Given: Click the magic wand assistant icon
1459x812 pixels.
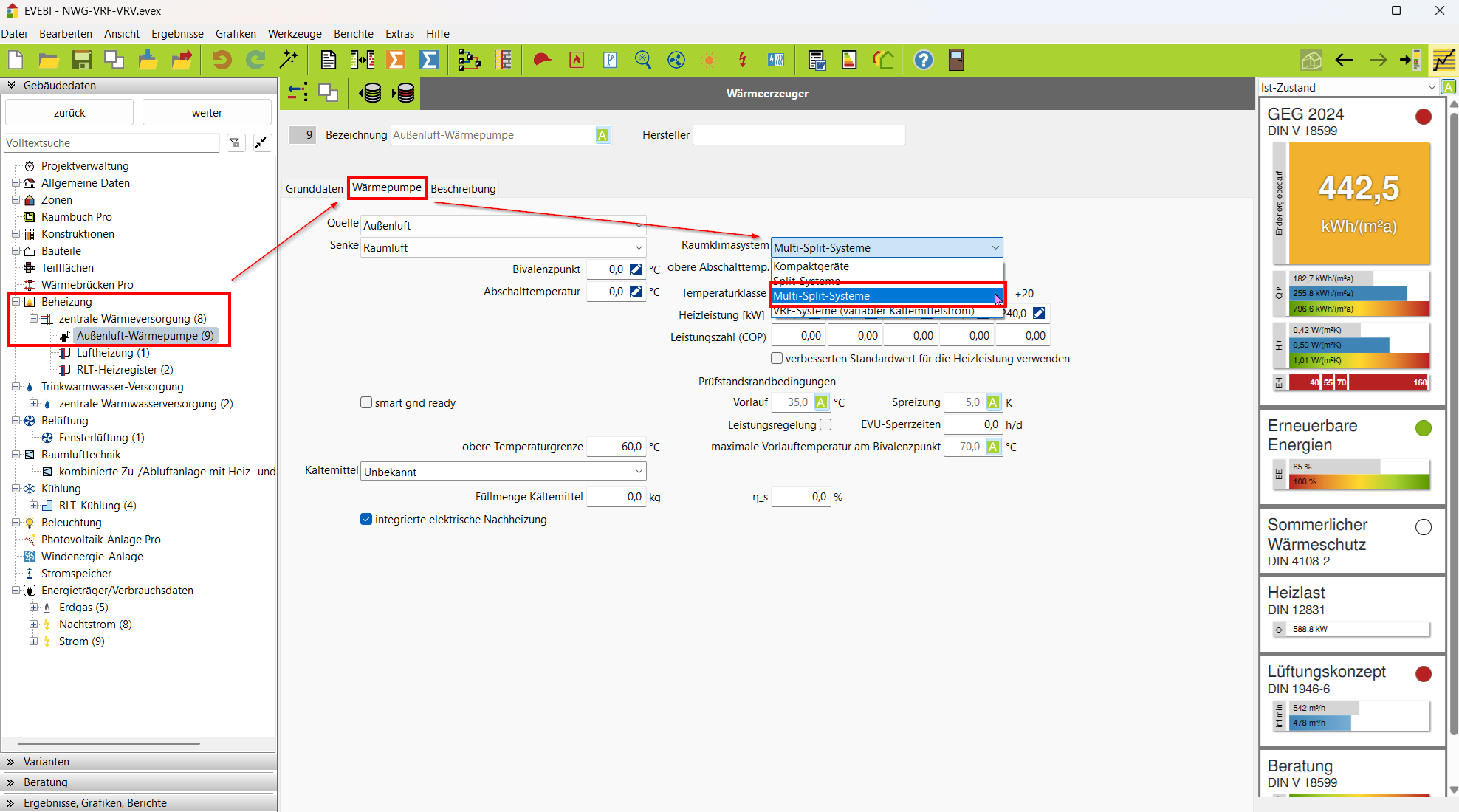Looking at the screenshot, I should pyautogui.click(x=289, y=60).
